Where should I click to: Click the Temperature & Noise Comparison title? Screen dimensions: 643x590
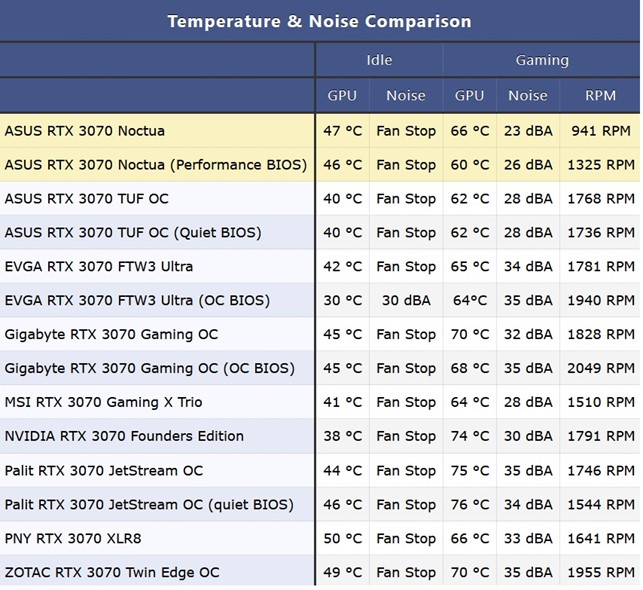pos(319,21)
